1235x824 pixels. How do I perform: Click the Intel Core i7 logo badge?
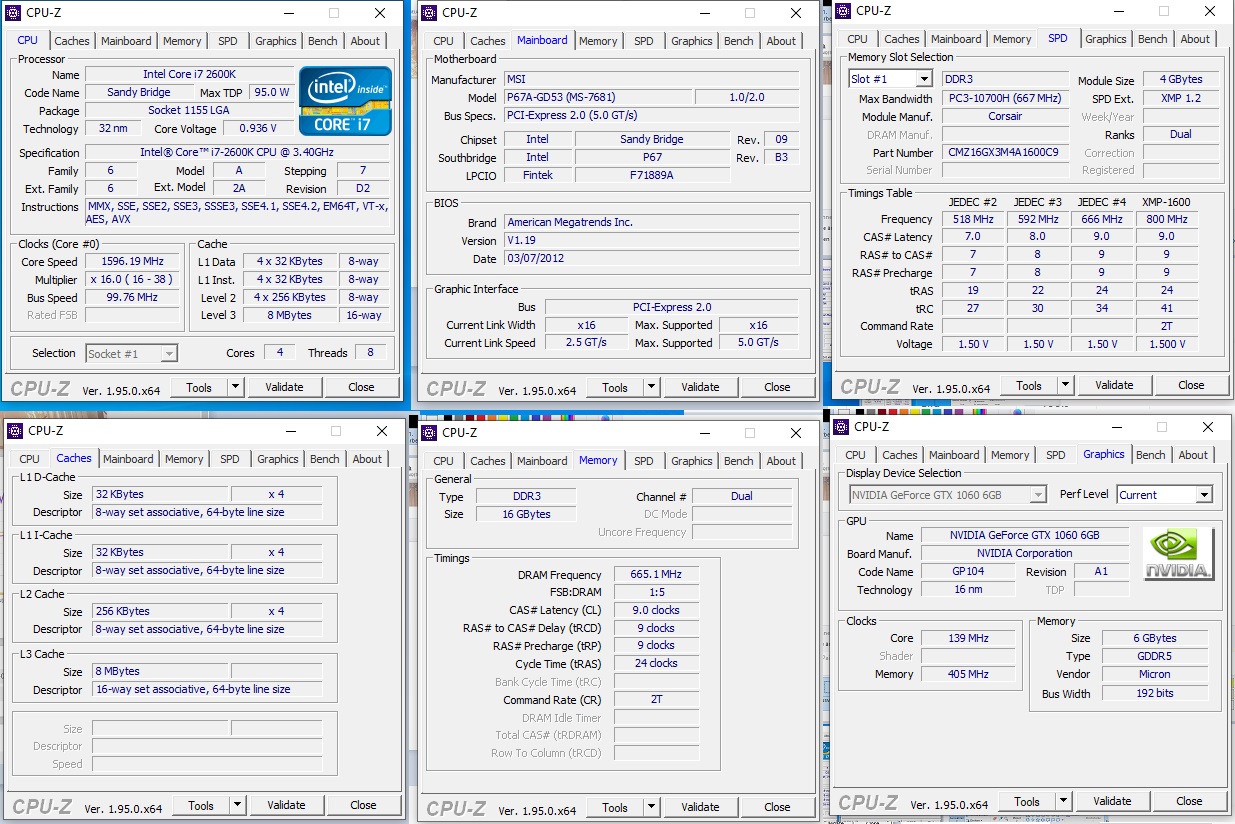[x=345, y=101]
